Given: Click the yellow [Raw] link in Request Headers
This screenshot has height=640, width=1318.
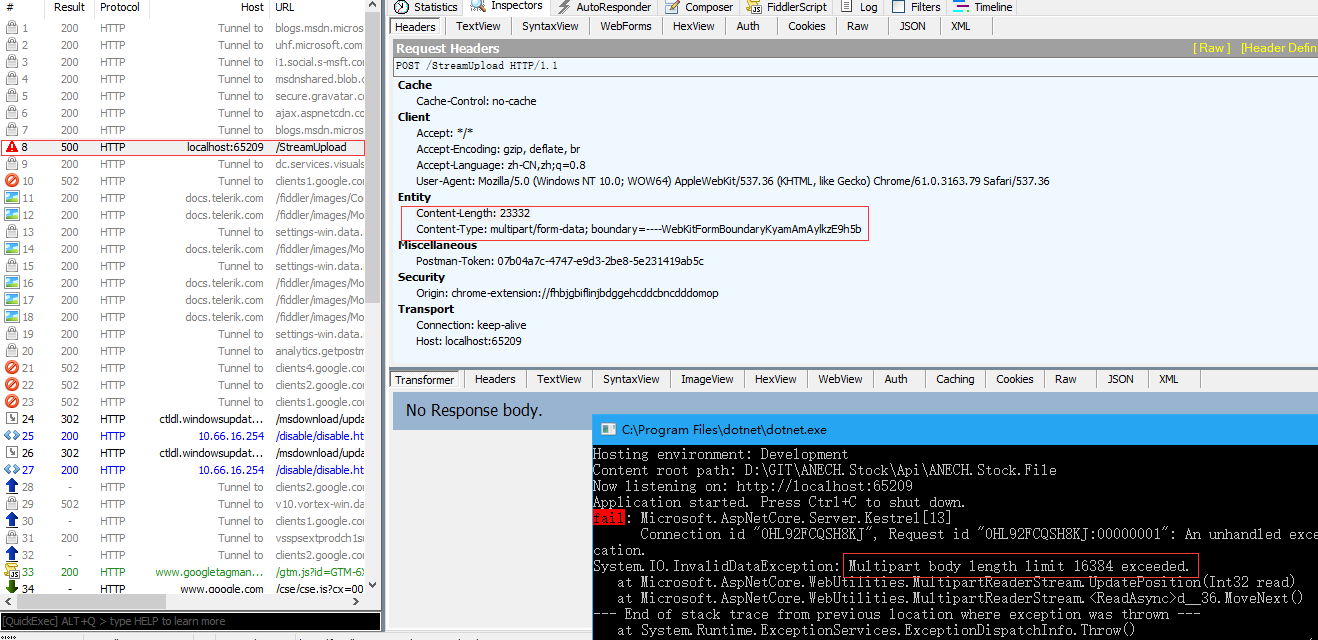Looking at the screenshot, I should click(1212, 48).
